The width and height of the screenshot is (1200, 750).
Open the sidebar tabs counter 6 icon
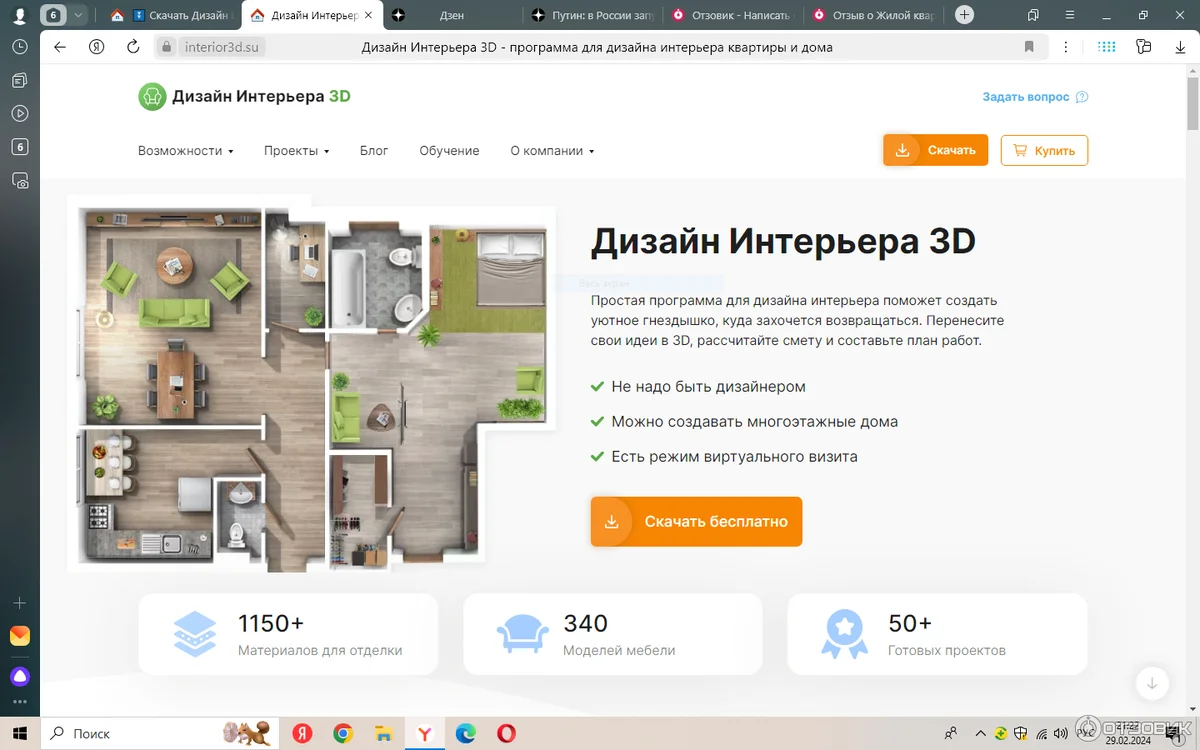pos(19,147)
